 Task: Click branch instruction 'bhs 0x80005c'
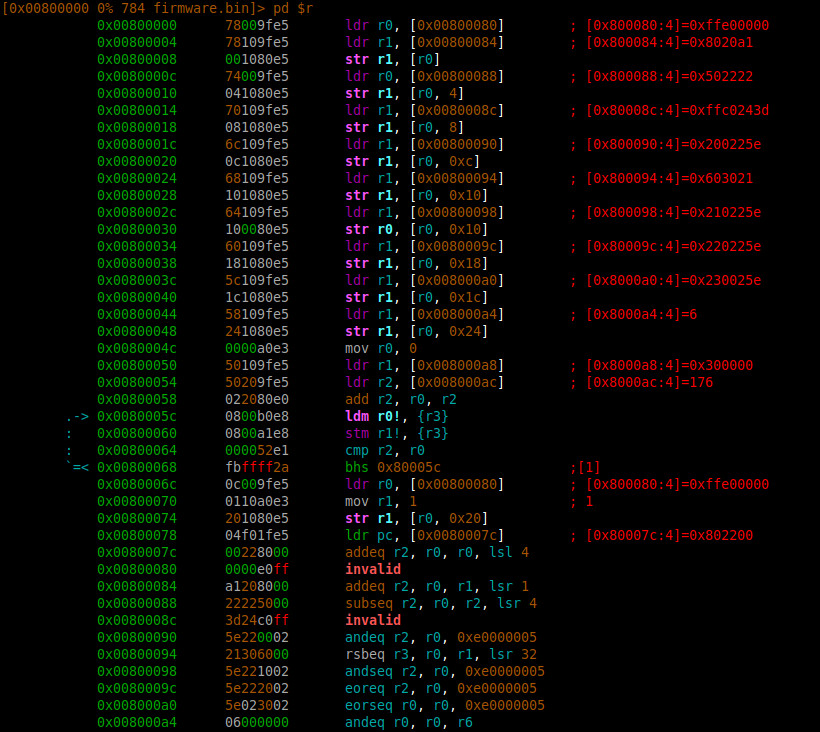click(x=393, y=467)
